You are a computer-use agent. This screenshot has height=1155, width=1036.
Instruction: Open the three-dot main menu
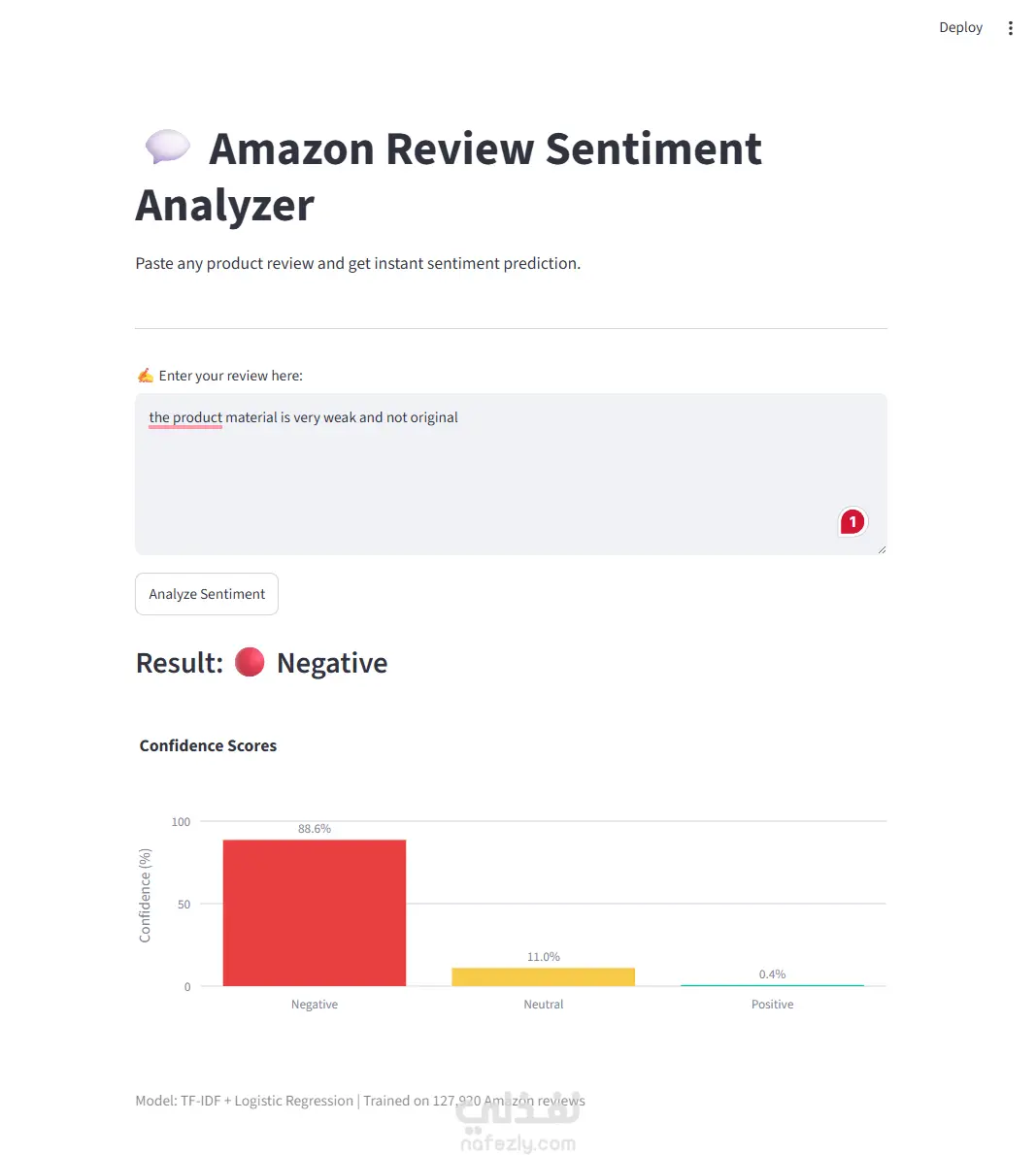(x=1010, y=28)
